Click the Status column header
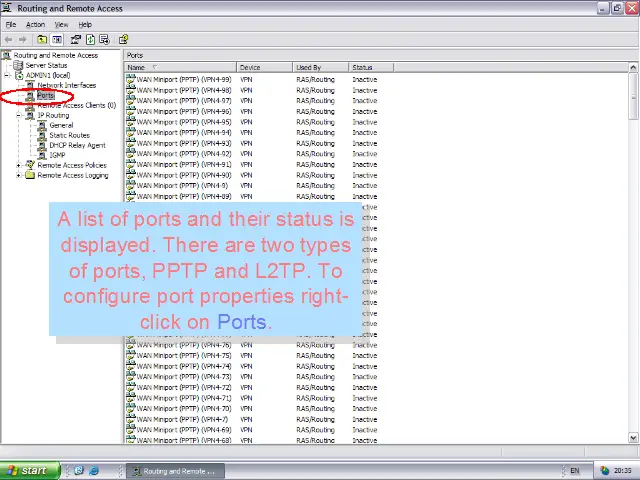 point(370,67)
